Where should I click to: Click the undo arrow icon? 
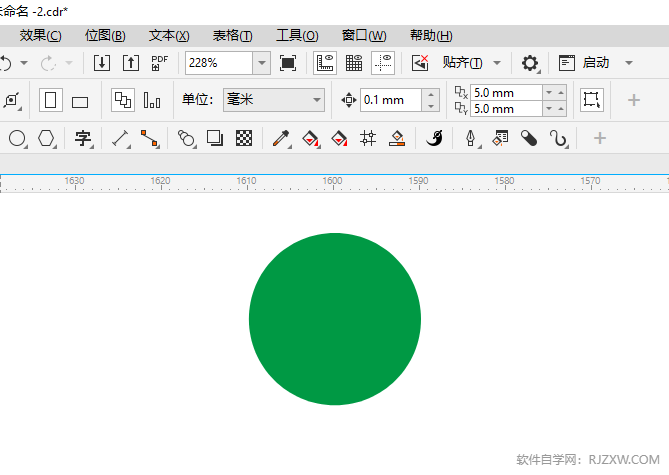click(x=6, y=63)
